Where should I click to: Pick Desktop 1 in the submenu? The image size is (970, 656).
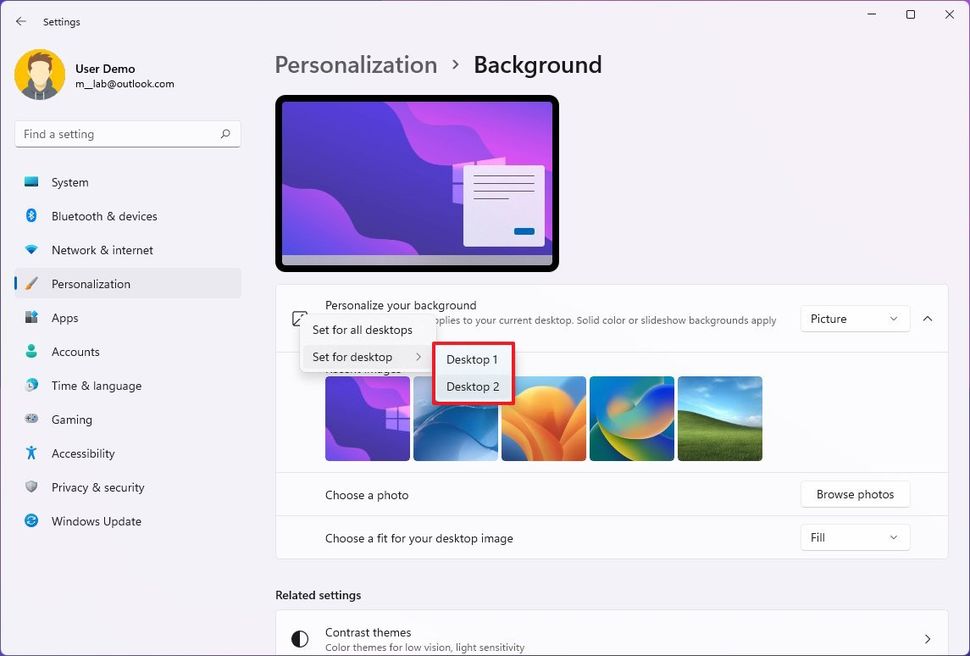tap(472, 359)
